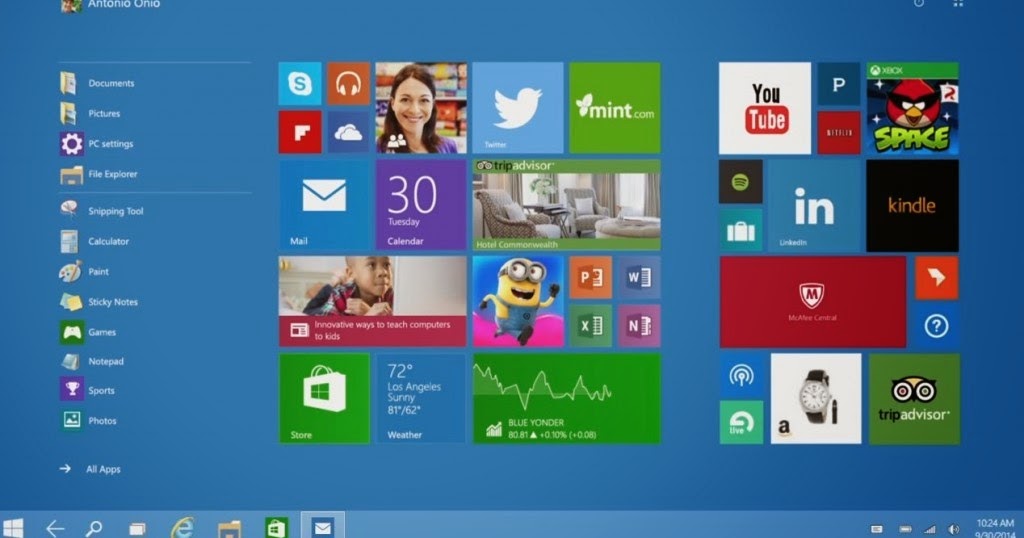
Task: Open the YouTube tile
Action: click(765, 108)
